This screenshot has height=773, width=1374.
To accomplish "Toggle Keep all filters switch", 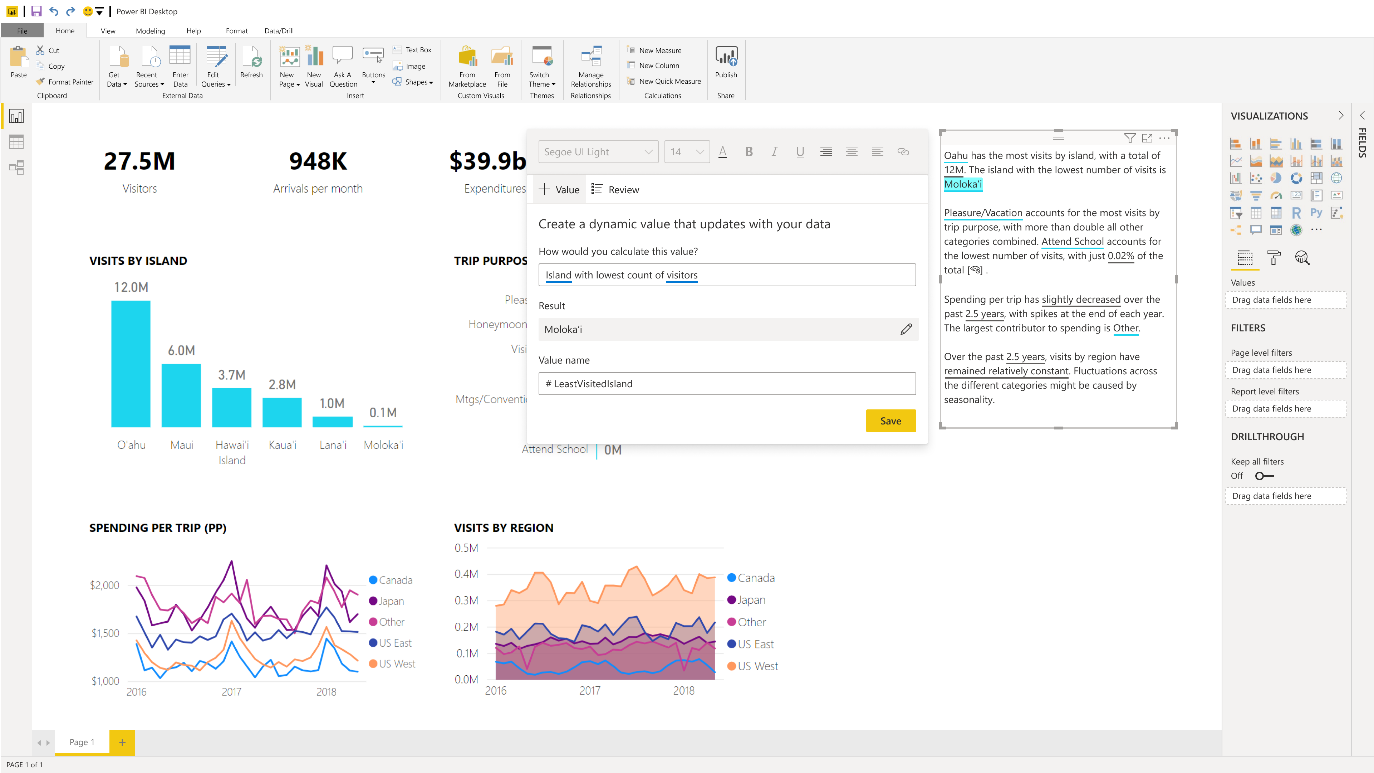I will click(x=1264, y=476).
